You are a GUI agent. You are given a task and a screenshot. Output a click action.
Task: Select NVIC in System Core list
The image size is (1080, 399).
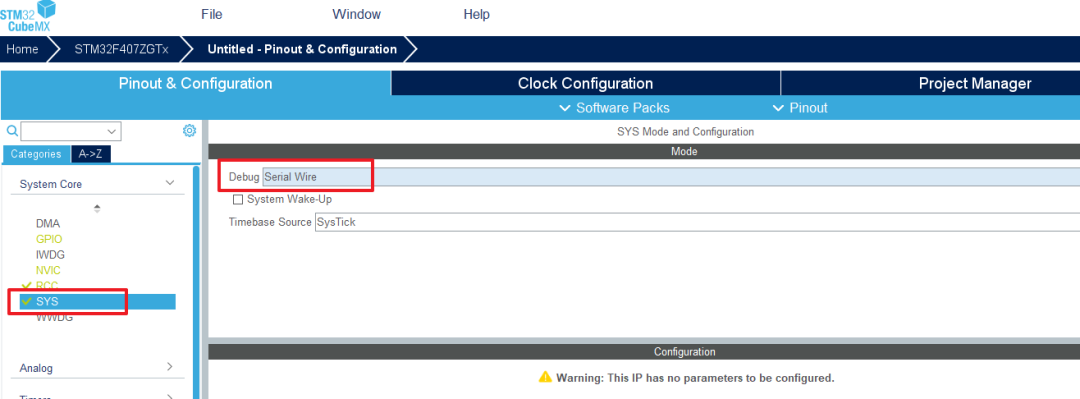[x=48, y=270]
